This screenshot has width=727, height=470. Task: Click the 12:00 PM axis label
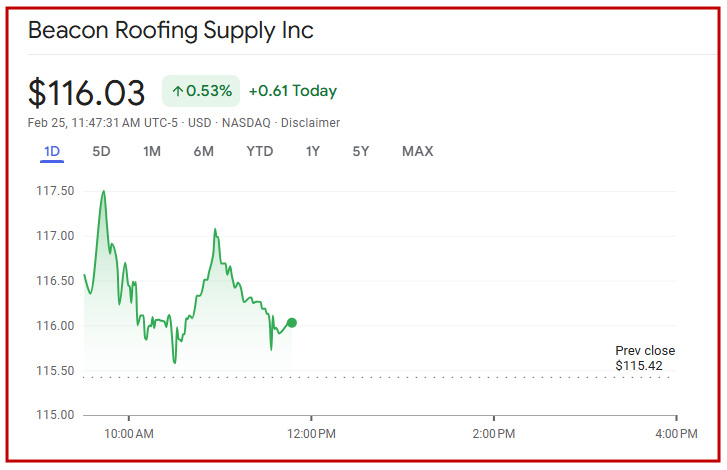tap(311, 434)
